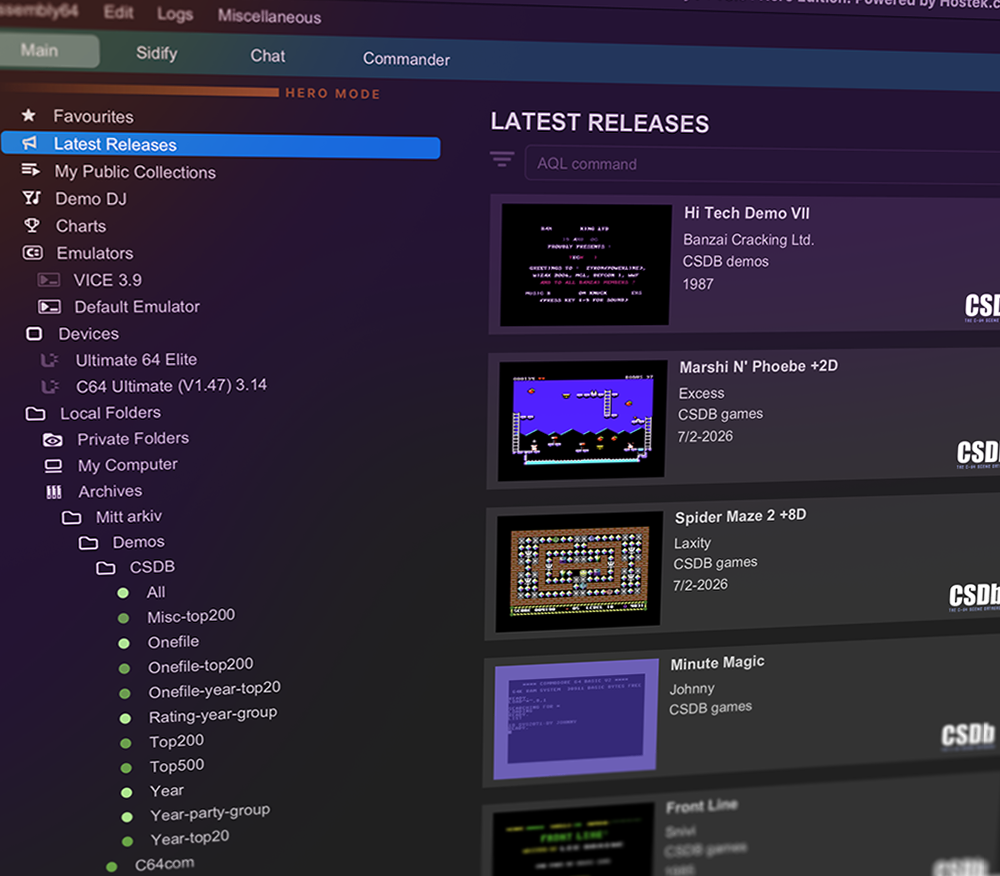Click the Latest Releases megaphone icon
This screenshot has height=876, width=1000.
tap(30, 144)
